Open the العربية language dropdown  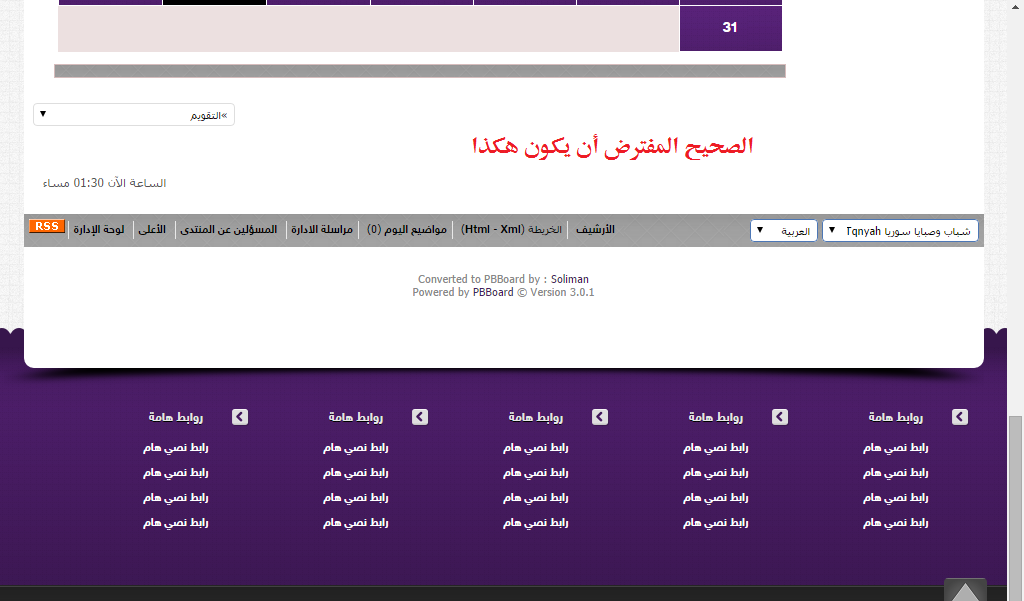784,231
